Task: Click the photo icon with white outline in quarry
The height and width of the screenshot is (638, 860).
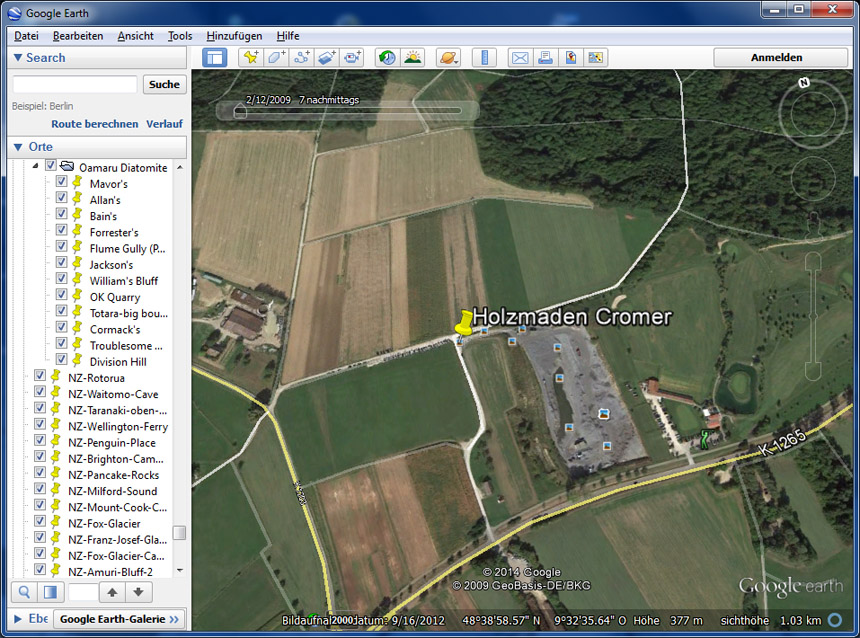Action: click(x=604, y=414)
